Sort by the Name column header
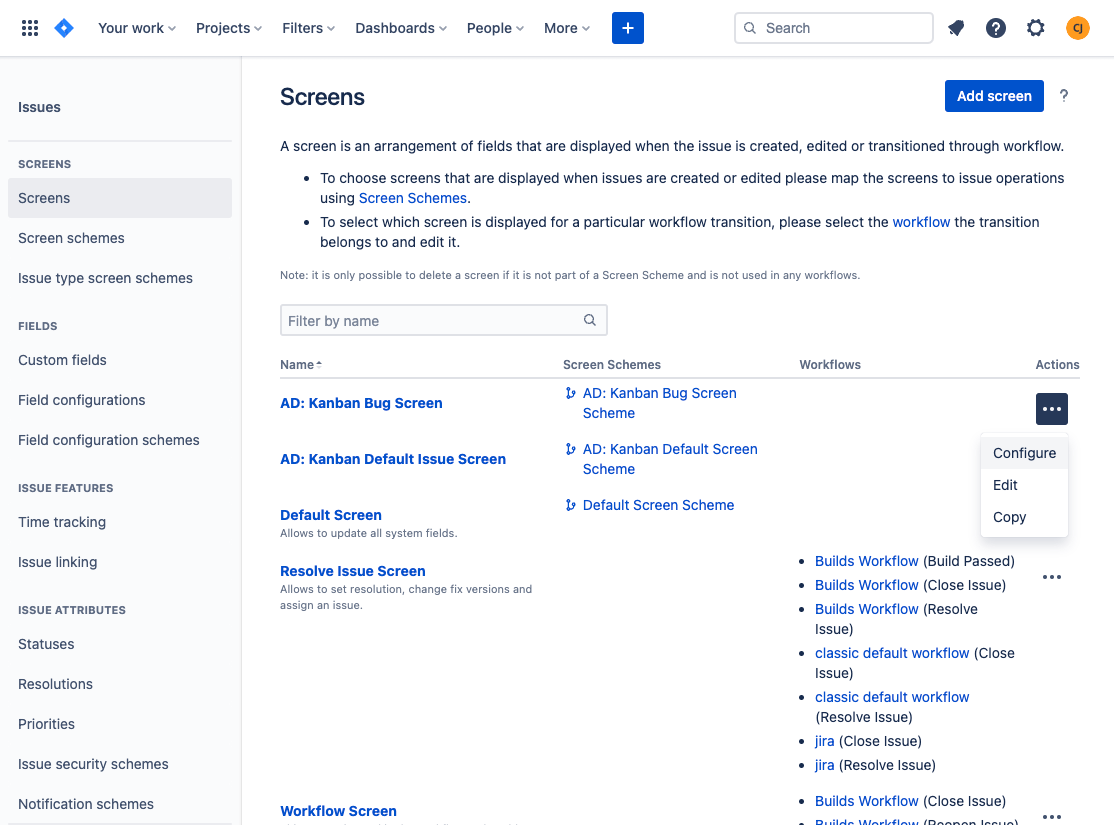The width and height of the screenshot is (1114, 825). (x=301, y=365)
